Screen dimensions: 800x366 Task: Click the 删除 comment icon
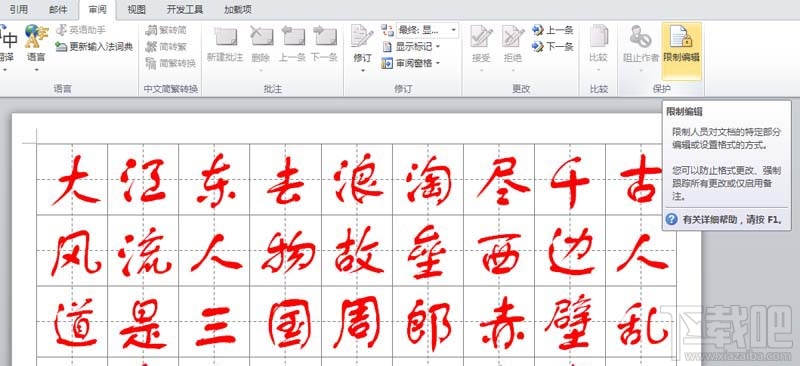(261, 37)
